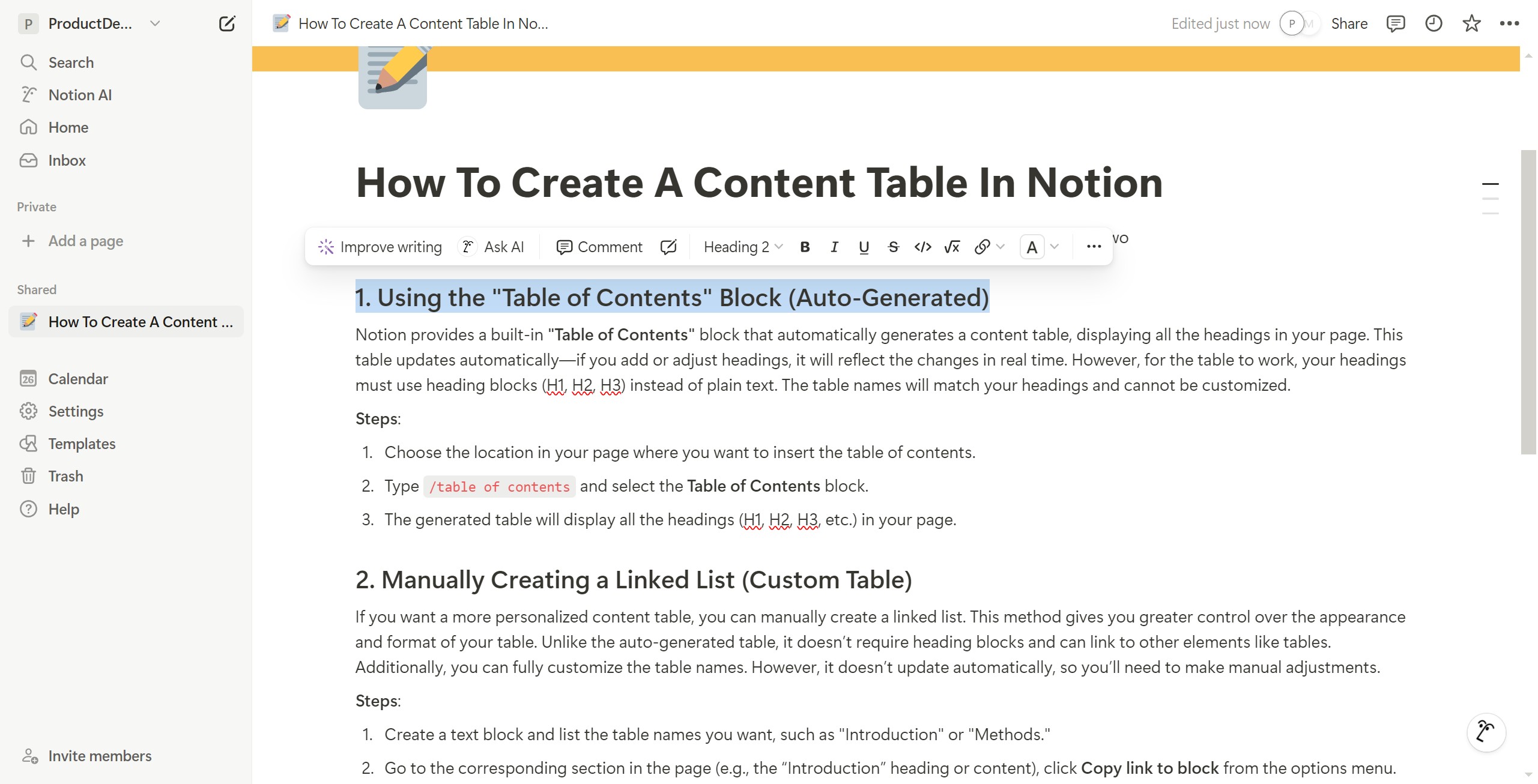The height and width of the screenshot is (784, 1538).
Task: Click the ProductDe... workspace name
Action: (90, 24)
